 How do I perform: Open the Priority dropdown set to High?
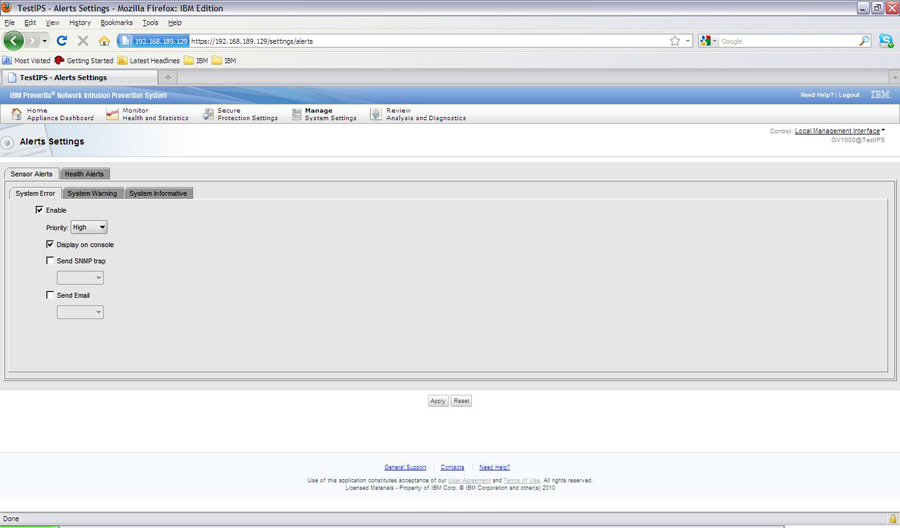[x=89, y=227]
